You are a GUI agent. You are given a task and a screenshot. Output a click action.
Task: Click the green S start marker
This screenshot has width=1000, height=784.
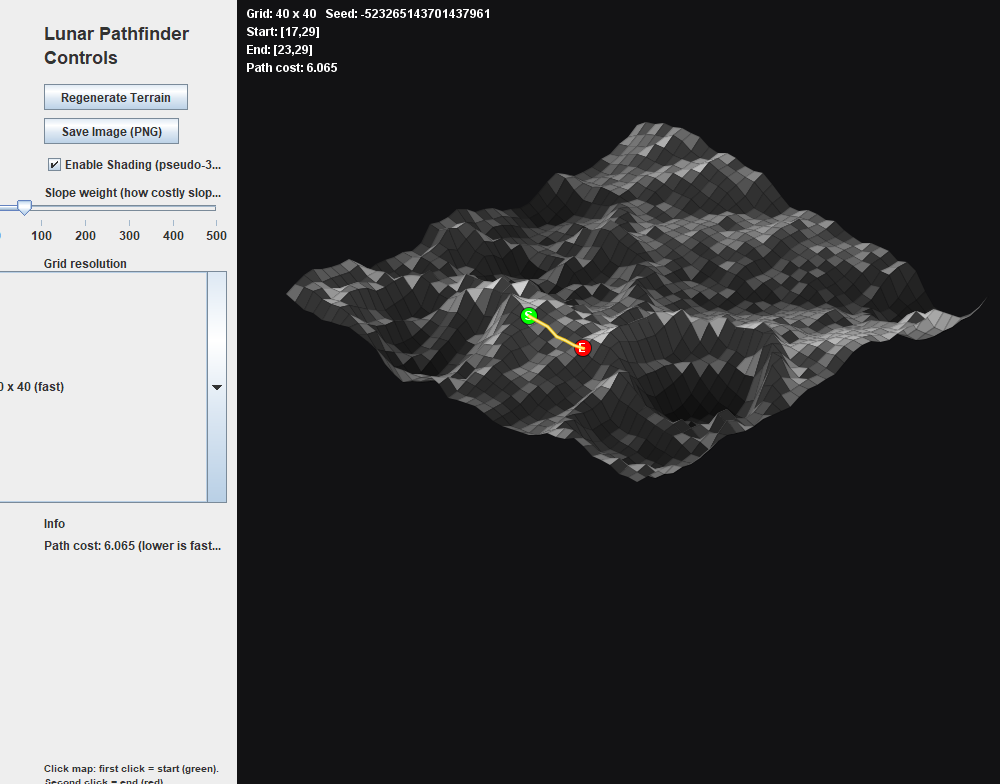529,316
